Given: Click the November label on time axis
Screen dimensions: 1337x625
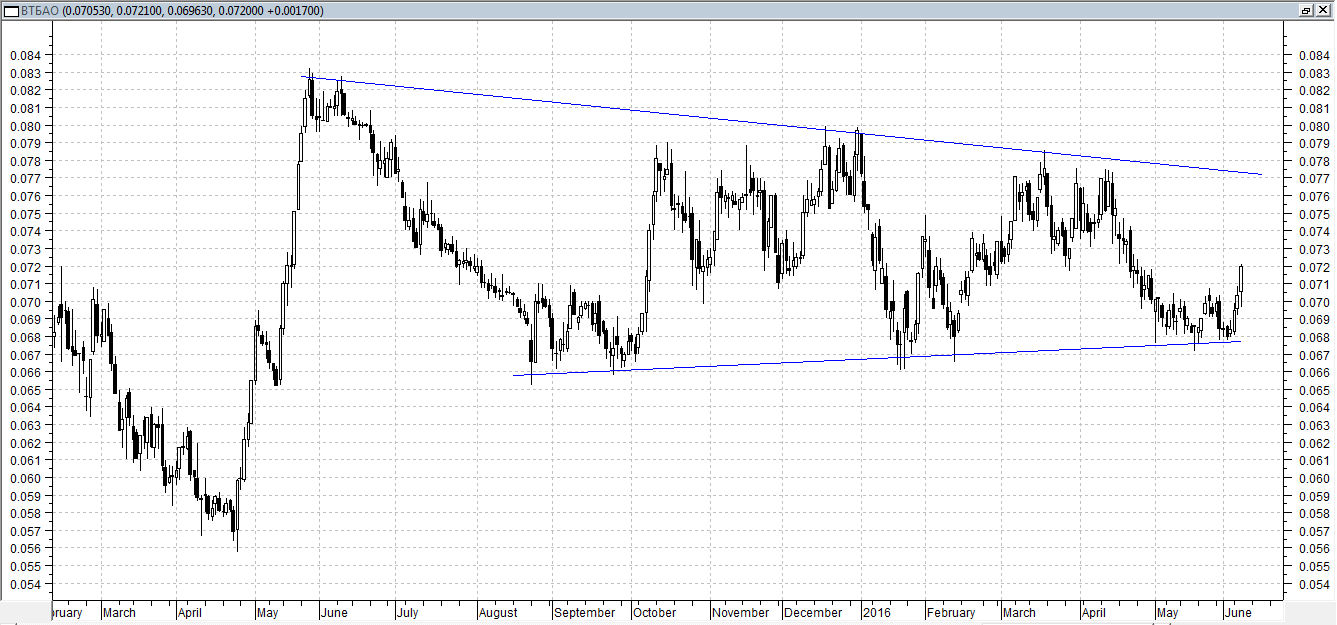Looking at the screenshot, I should pos(742,612).
